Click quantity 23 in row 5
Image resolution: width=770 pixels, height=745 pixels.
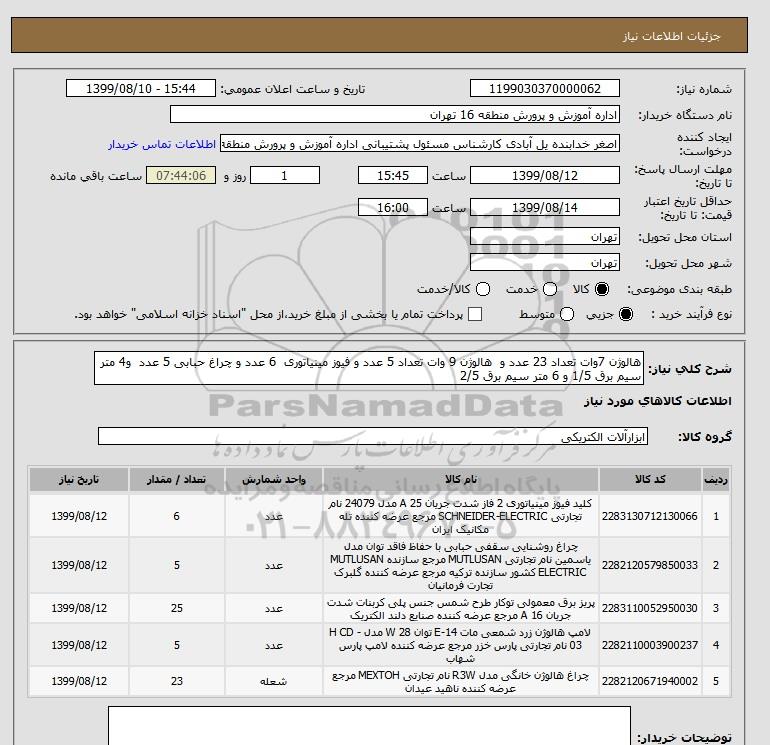(177, 681)
